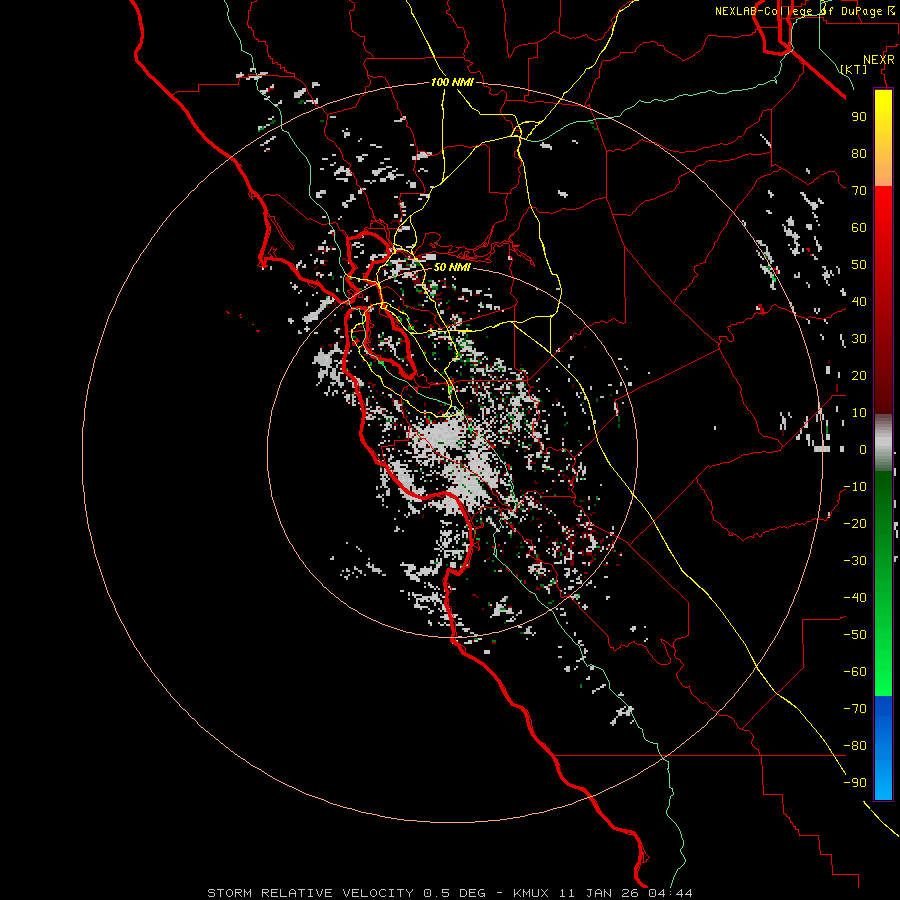This screenshot has width=900, height=900.
Task: Click the gray zero-velocity segment of the color bar
Action: [883, 443]
